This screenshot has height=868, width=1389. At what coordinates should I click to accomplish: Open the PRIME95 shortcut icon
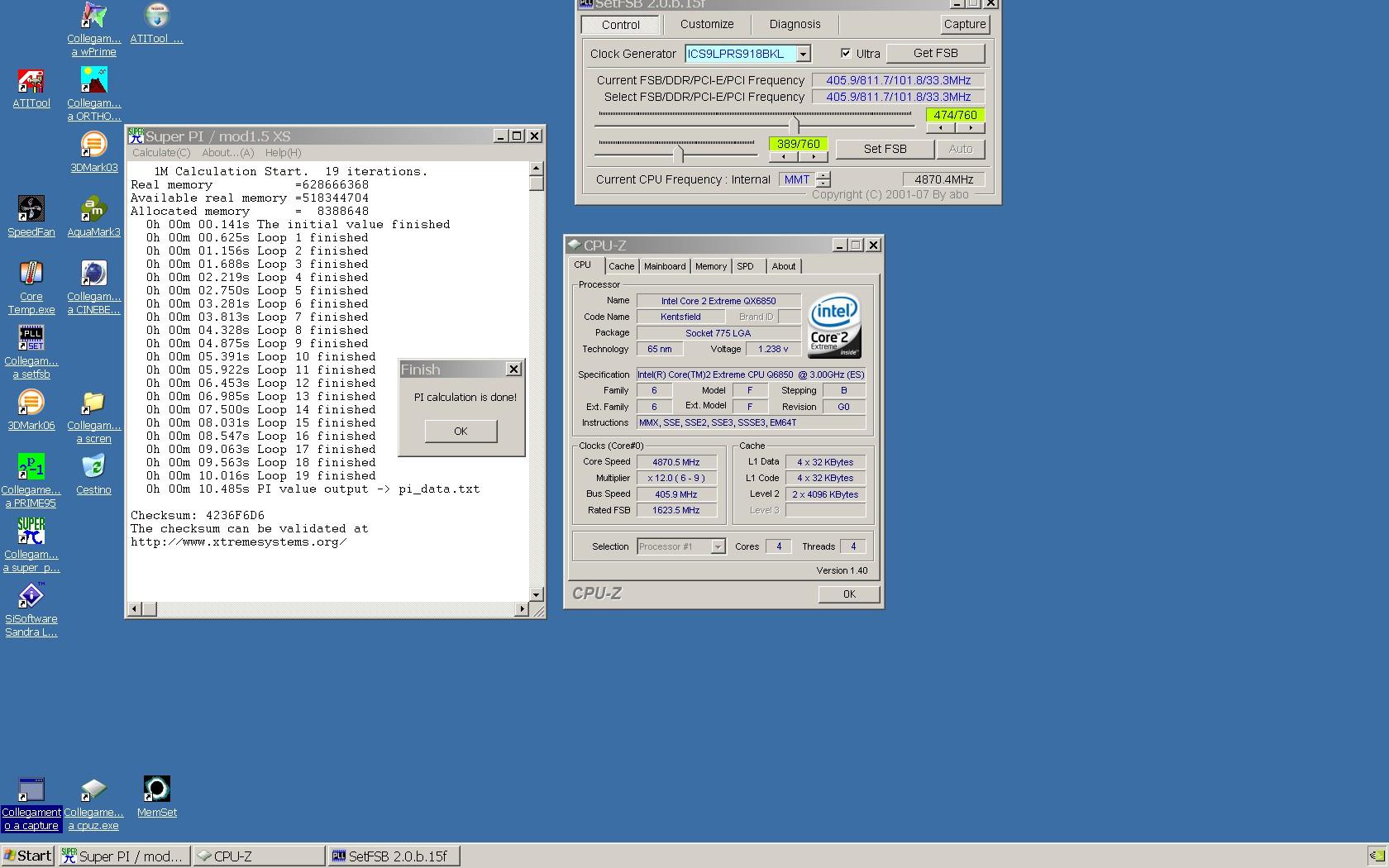pyautogui.click(x=31, y=467)
